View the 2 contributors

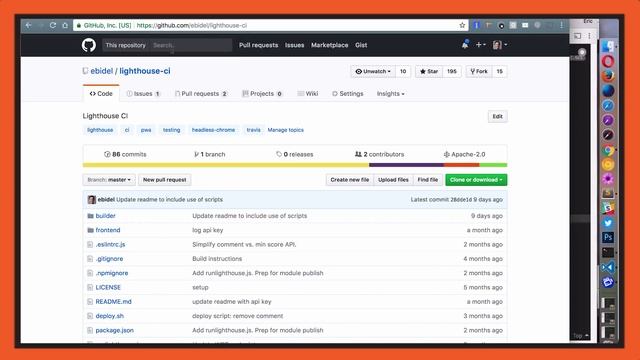tap(380, 154)
